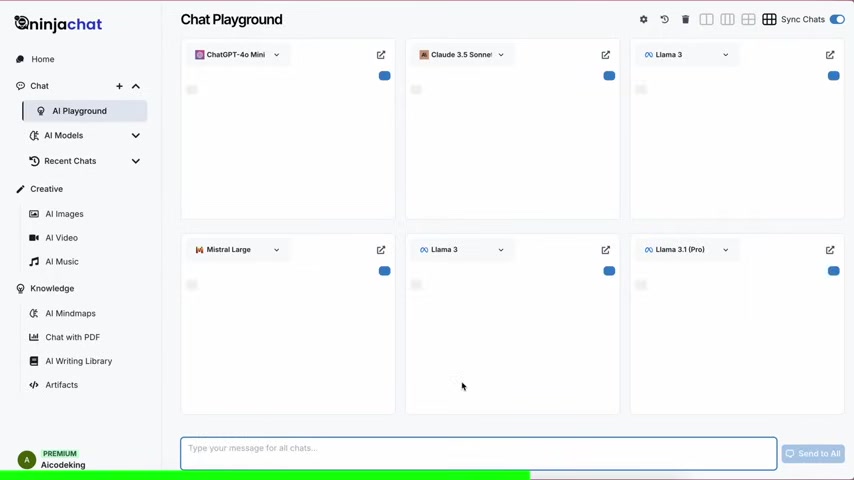Toggle the blue switch in Claude 3.5 Sonnet panel
Viewport: 854px width, 480px height.
tap(609, 76)
